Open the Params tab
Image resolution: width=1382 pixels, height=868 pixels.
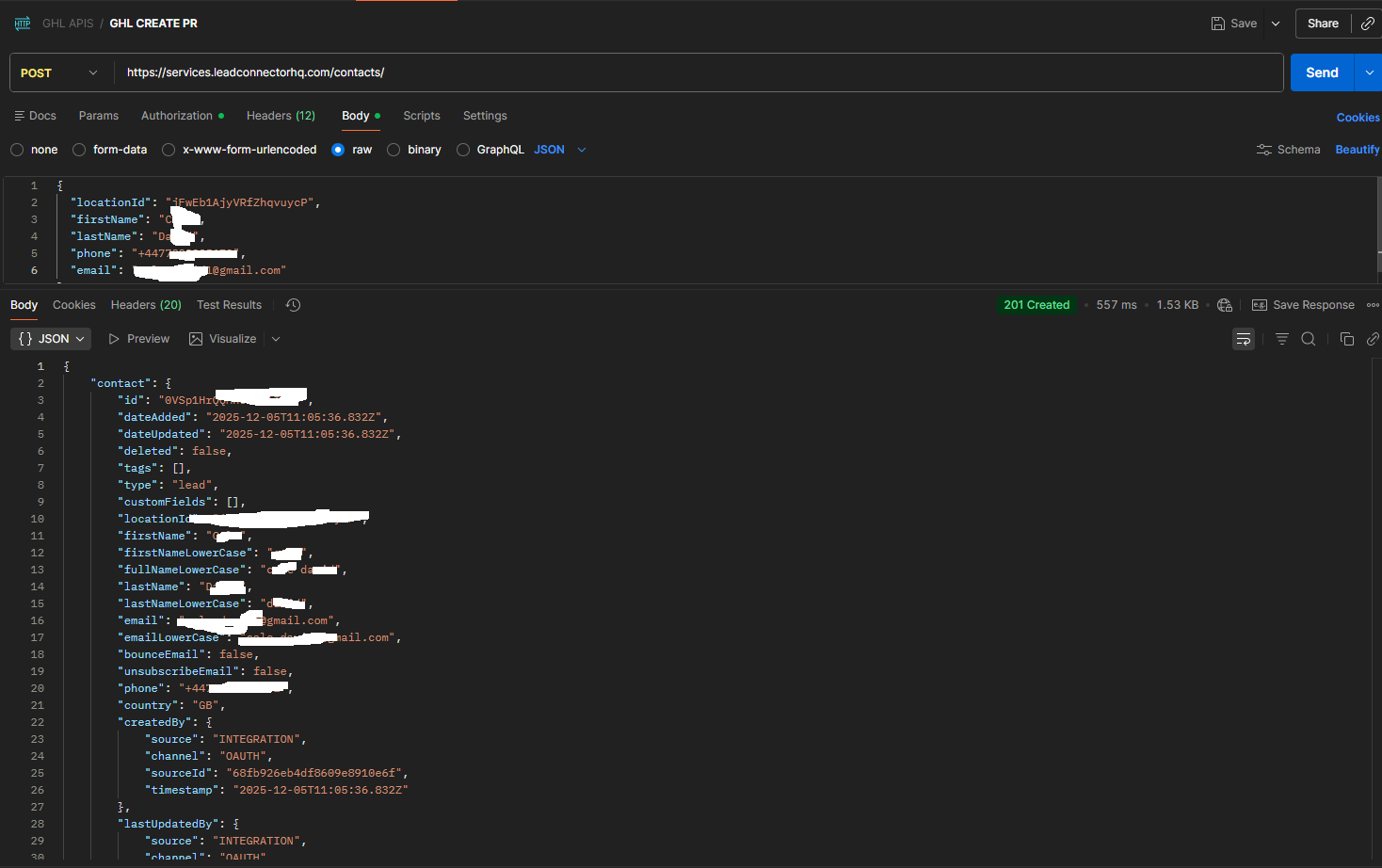point(99,116)
